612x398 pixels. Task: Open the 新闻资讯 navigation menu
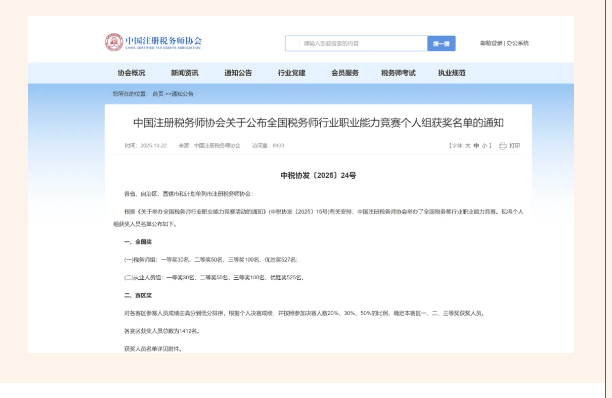click(185, 73)
